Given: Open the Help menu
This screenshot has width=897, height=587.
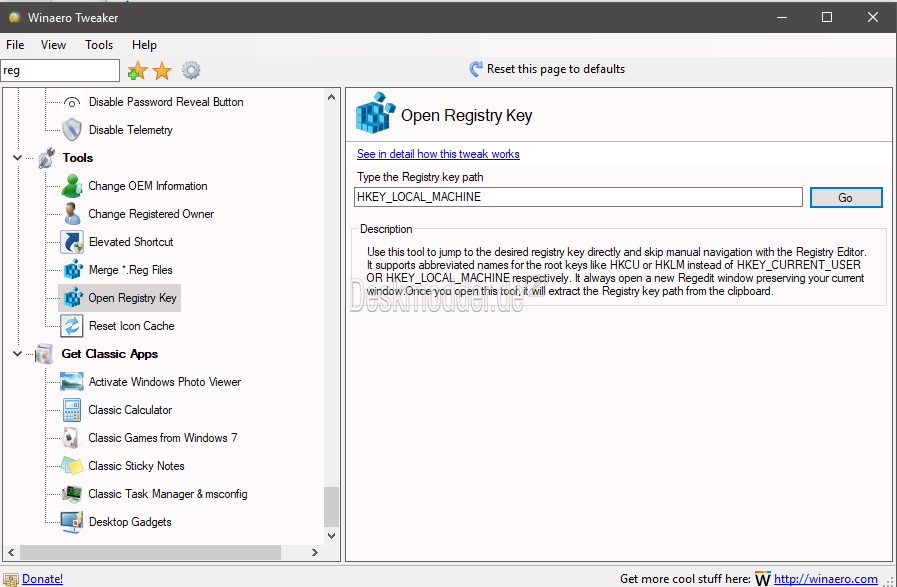Looking at the screenshot, I should coord(144,45).
